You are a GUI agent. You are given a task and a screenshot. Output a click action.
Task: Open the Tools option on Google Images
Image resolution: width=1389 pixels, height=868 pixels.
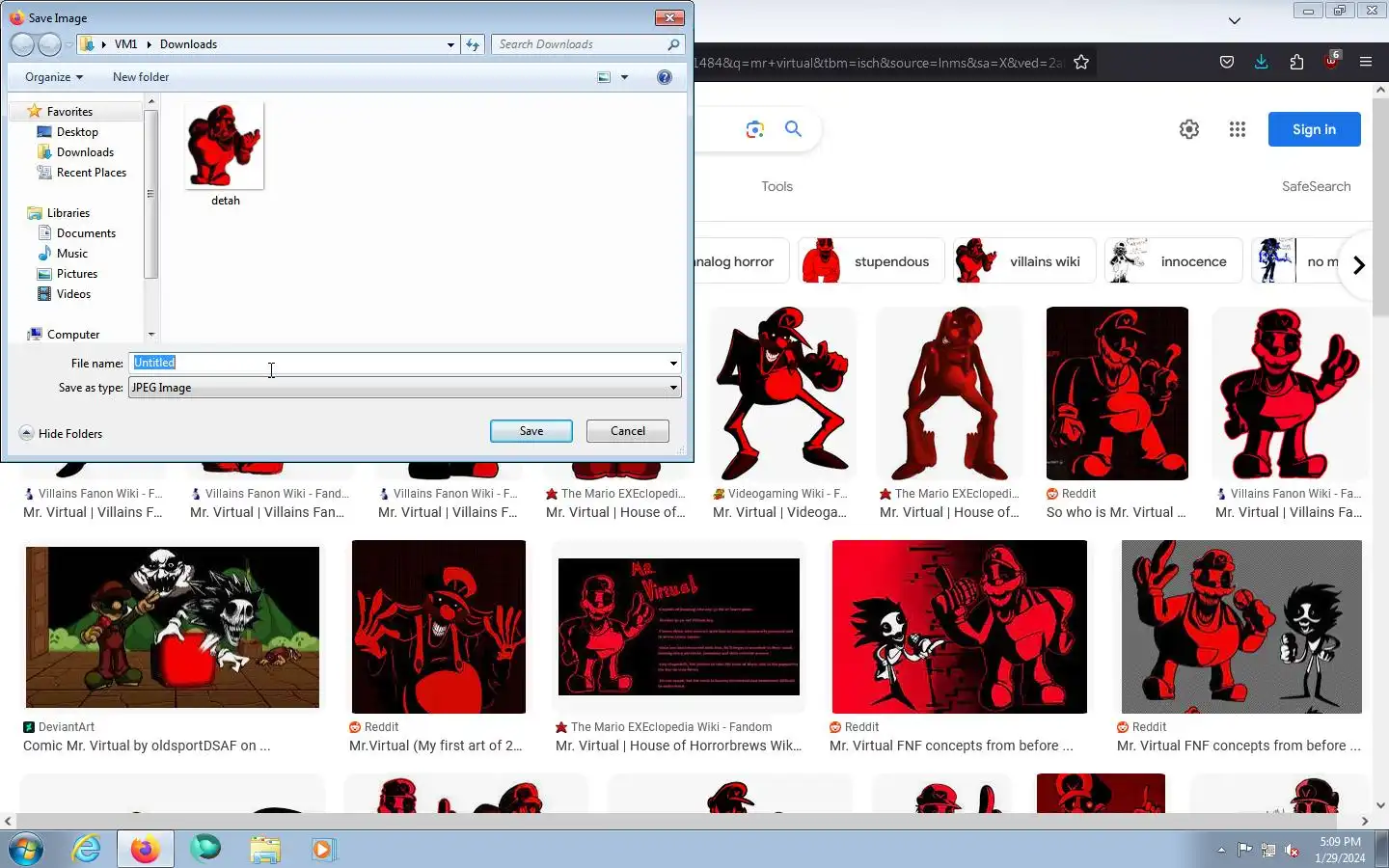tap(776, 186)
